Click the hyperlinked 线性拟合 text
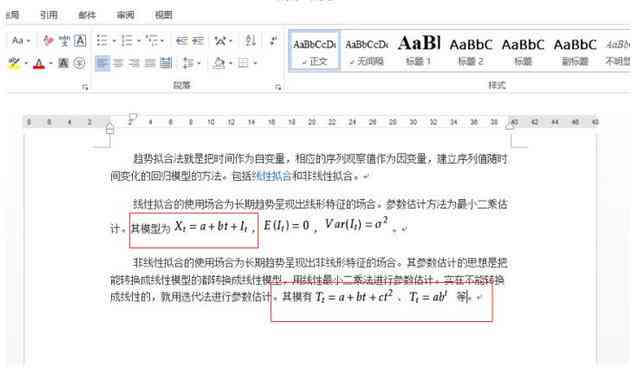This screenshot has height=369, width=640. (x=273, y=176)
